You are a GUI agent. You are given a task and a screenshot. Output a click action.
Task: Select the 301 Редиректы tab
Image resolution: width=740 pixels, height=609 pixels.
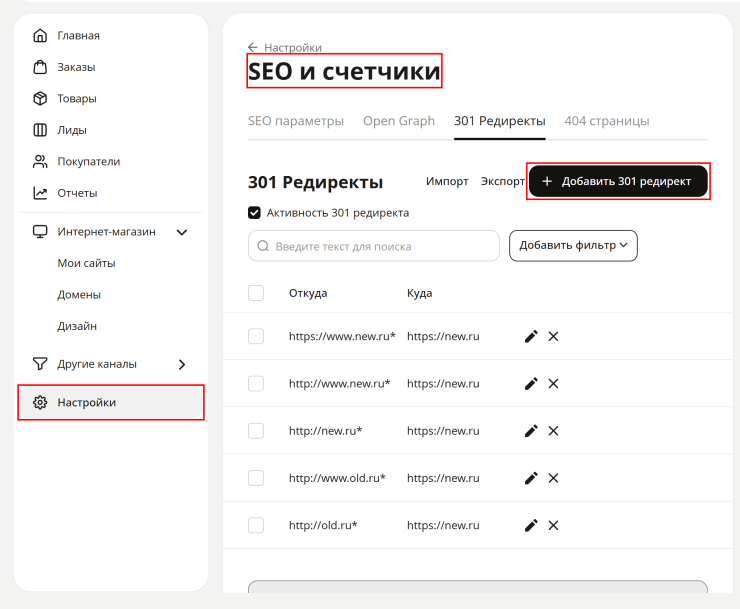500,121
